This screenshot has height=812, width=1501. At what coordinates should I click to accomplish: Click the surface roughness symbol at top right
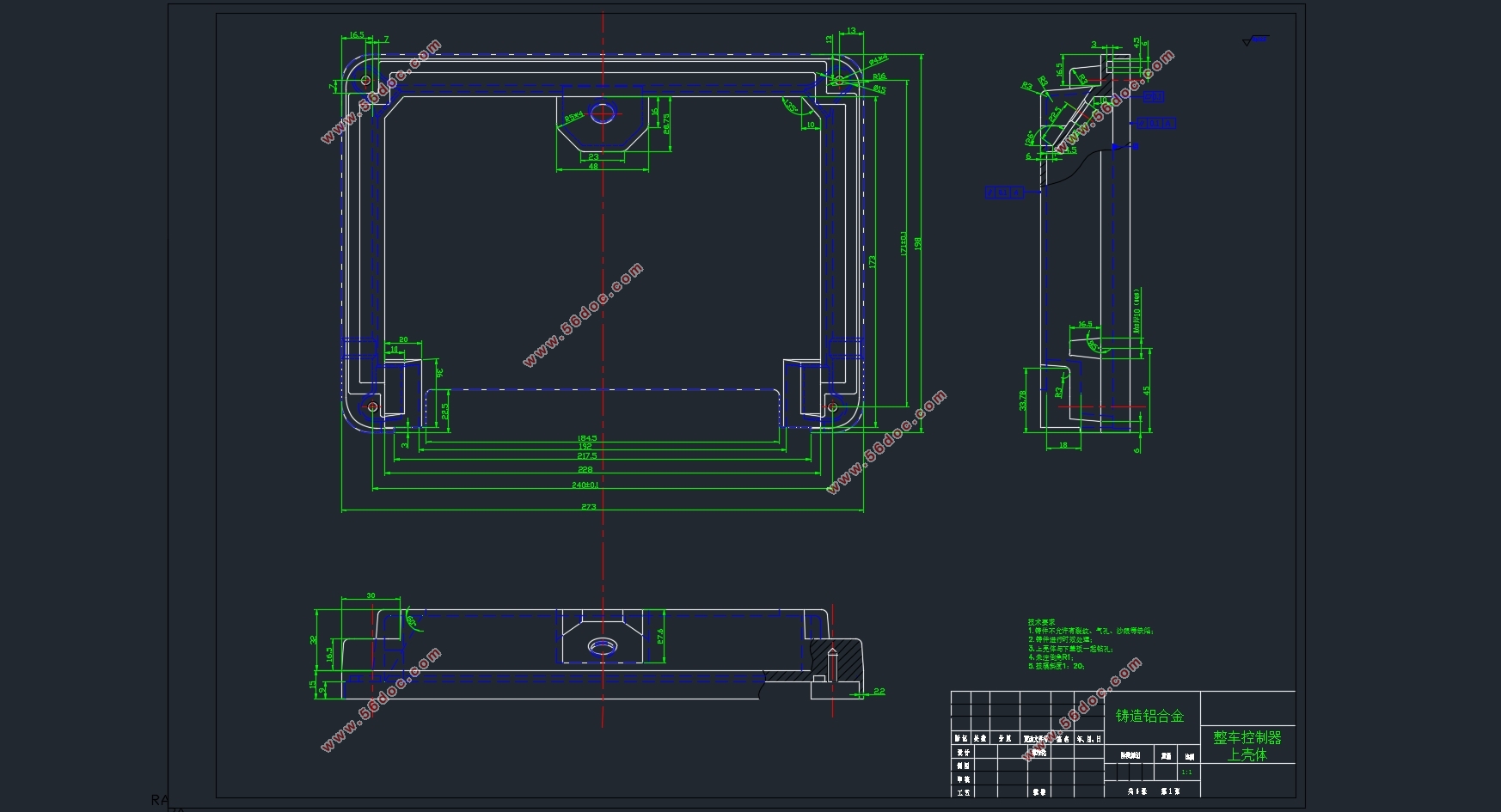1254,40
